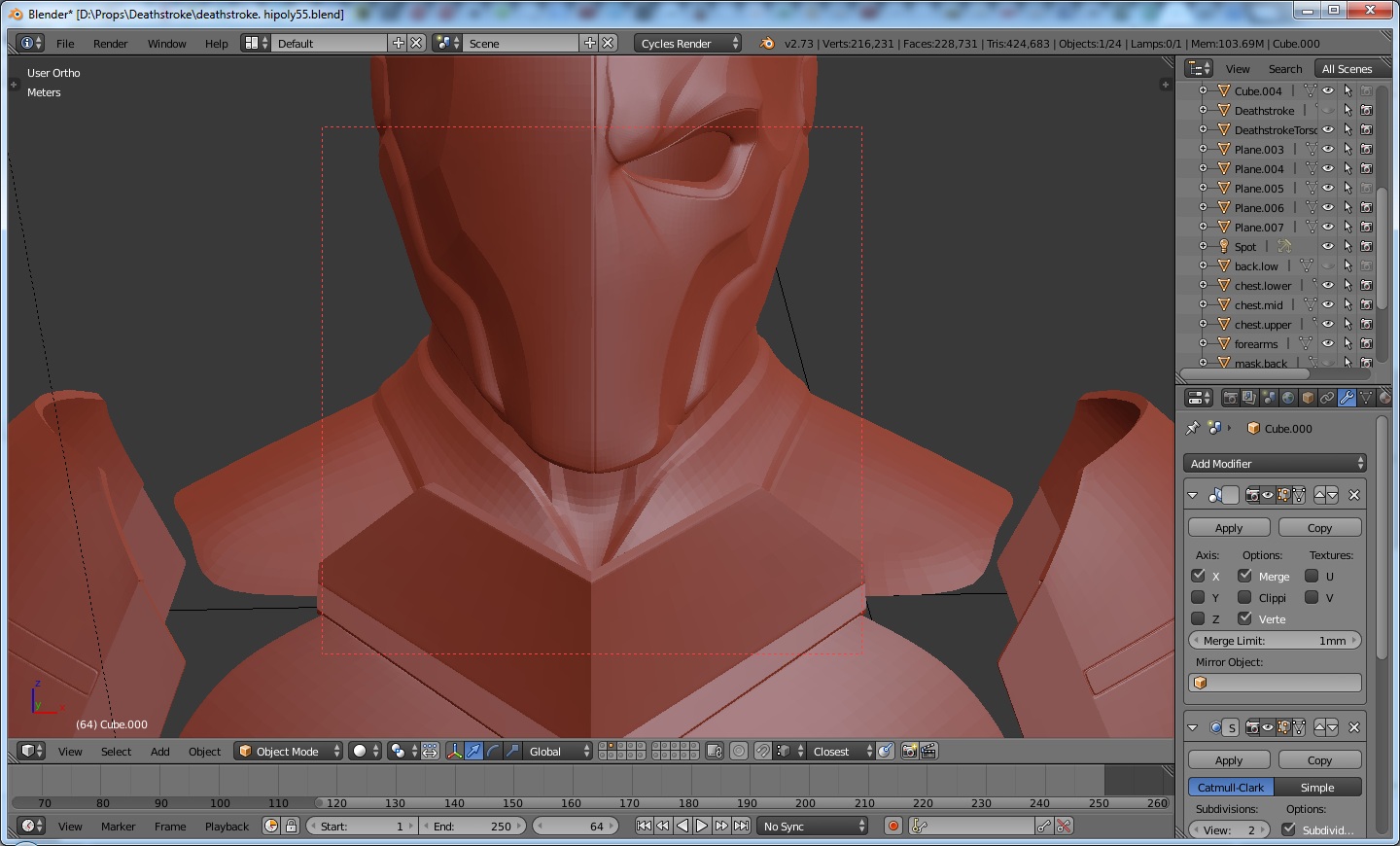Open the File menu

coord(65,44)
